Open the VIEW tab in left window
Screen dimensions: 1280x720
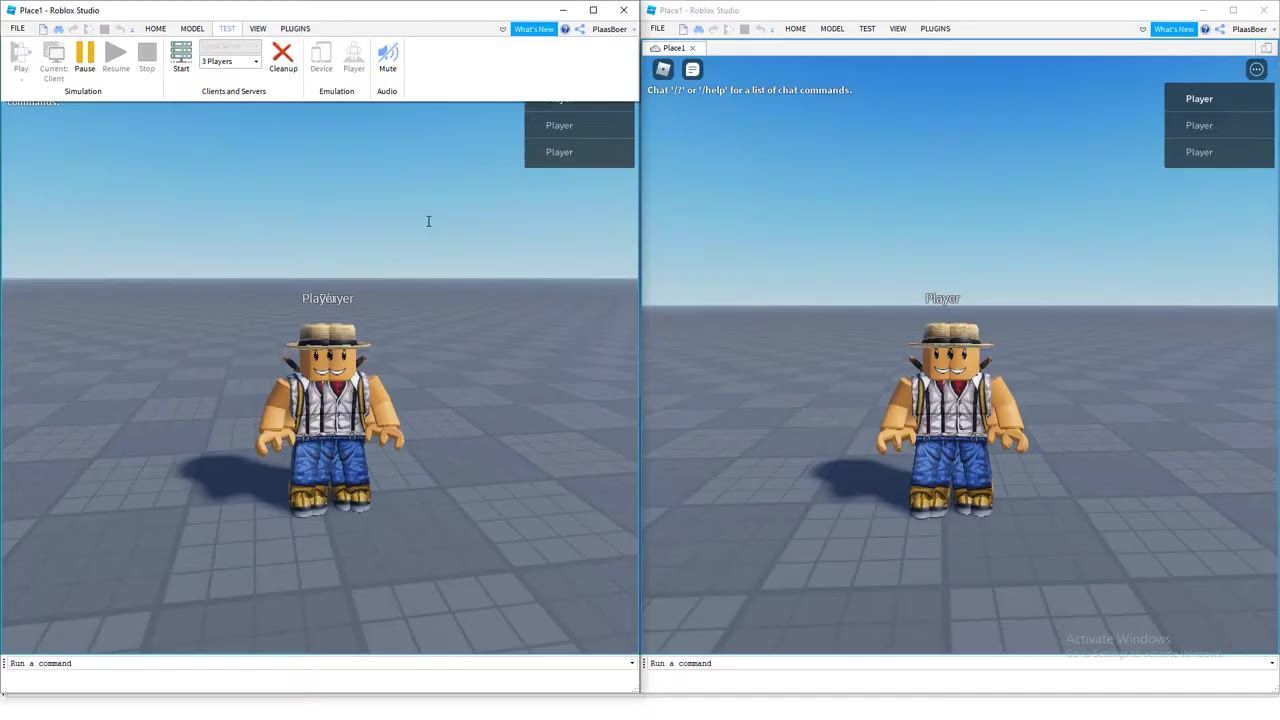pos(258,29)
